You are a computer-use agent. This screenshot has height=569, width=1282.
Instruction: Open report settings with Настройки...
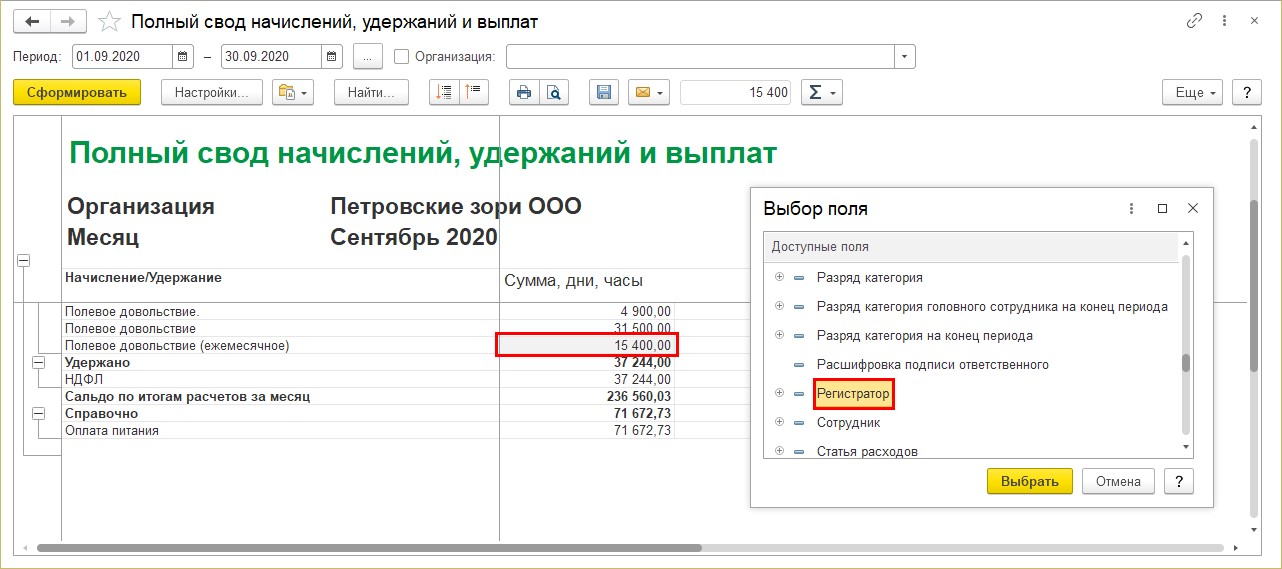click(212, 92)
